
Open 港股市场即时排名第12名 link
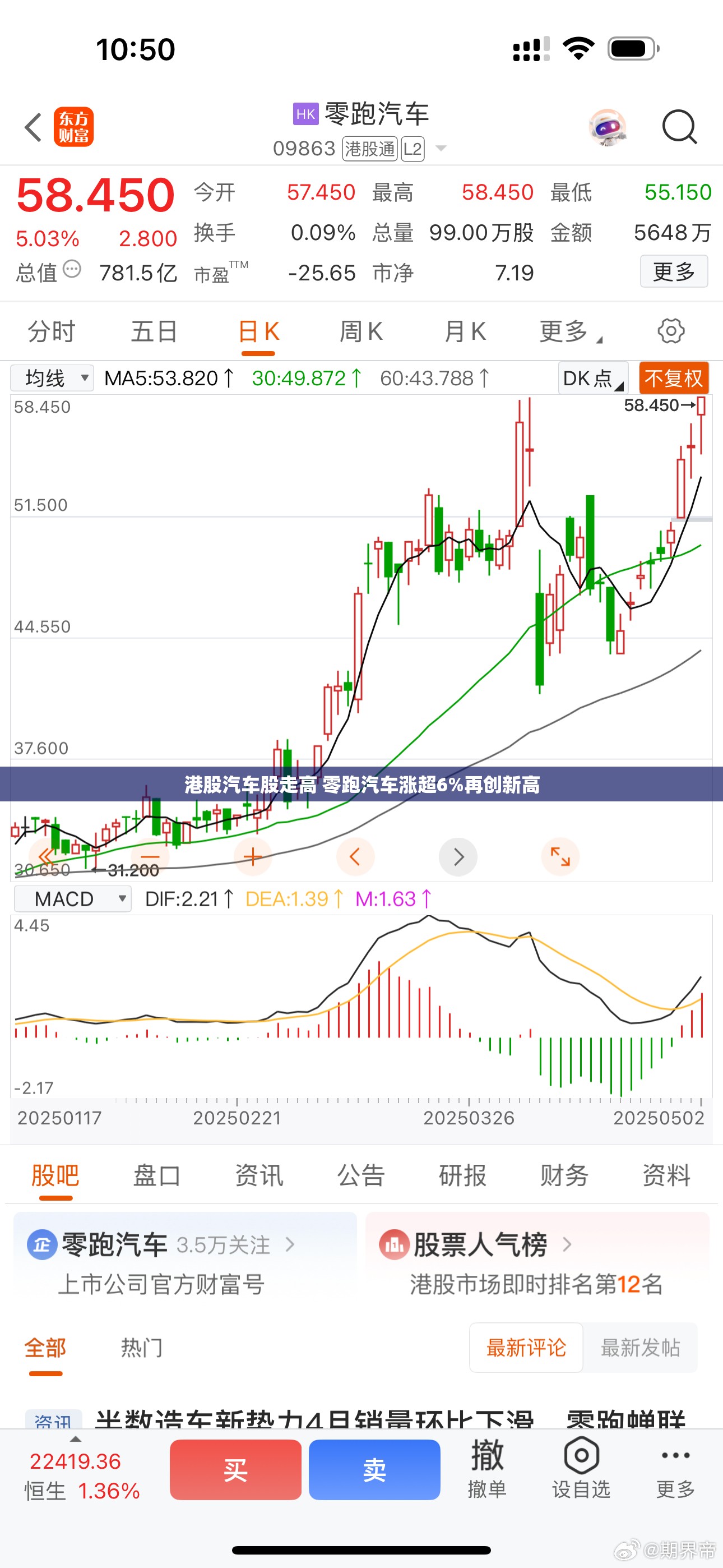pos(537,1284)
